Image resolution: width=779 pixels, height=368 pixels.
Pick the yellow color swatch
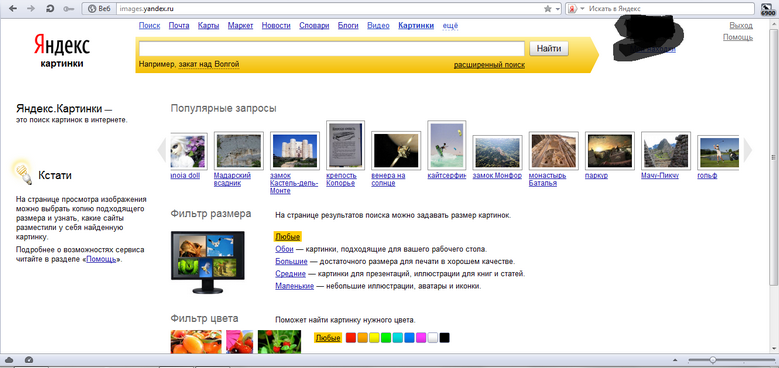(x=374, y=338)
